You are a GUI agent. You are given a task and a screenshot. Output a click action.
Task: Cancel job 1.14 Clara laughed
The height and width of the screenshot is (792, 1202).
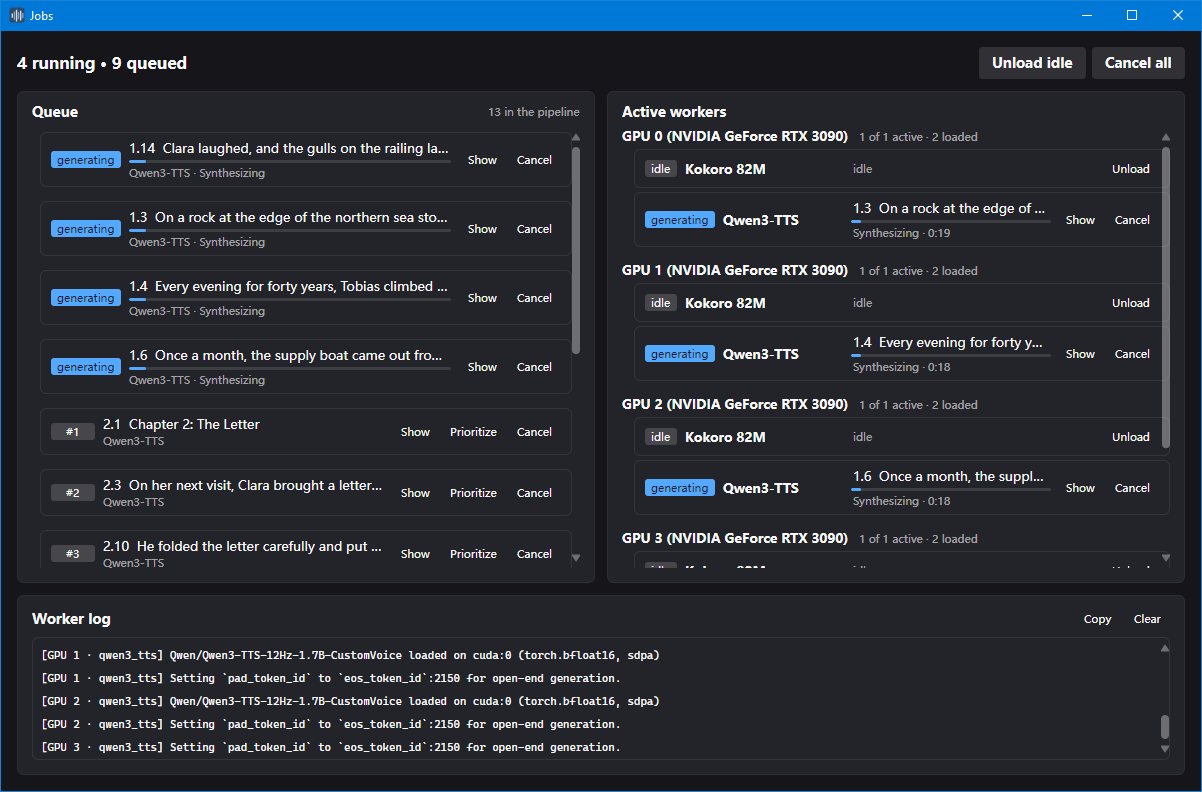click(534, 160)
